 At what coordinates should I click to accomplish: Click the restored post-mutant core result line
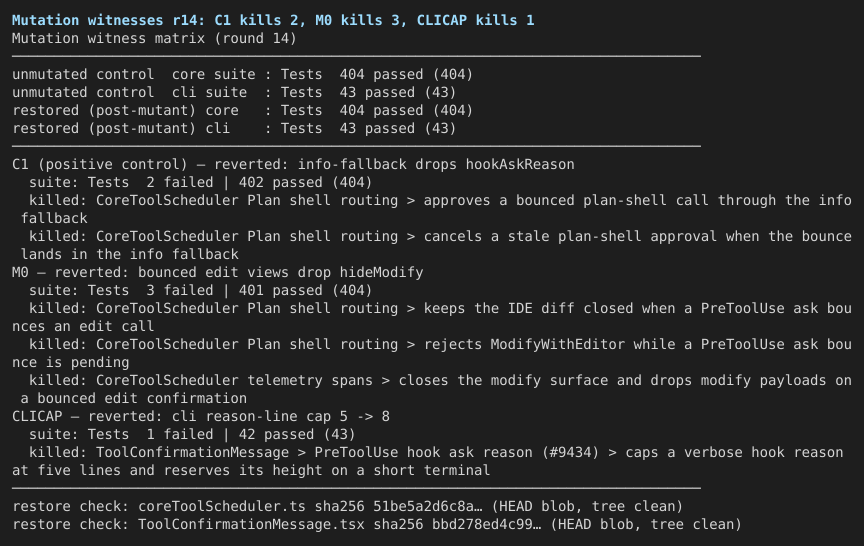[242, 110]
